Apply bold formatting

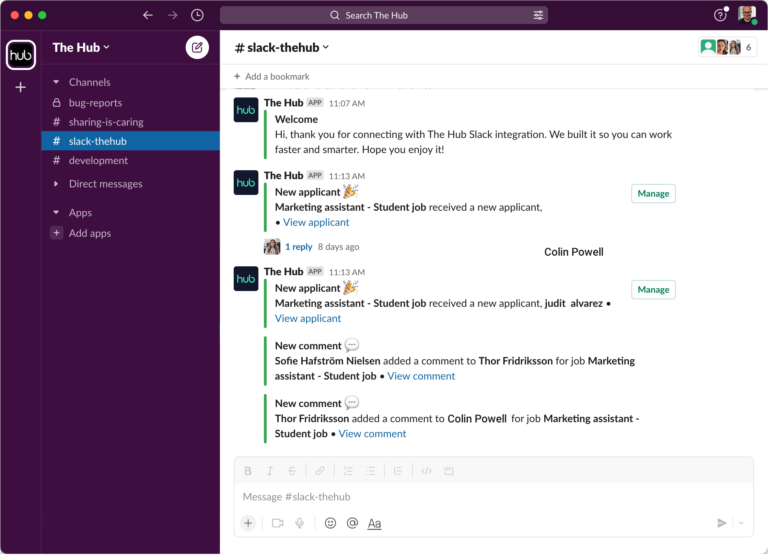[248, 471]
